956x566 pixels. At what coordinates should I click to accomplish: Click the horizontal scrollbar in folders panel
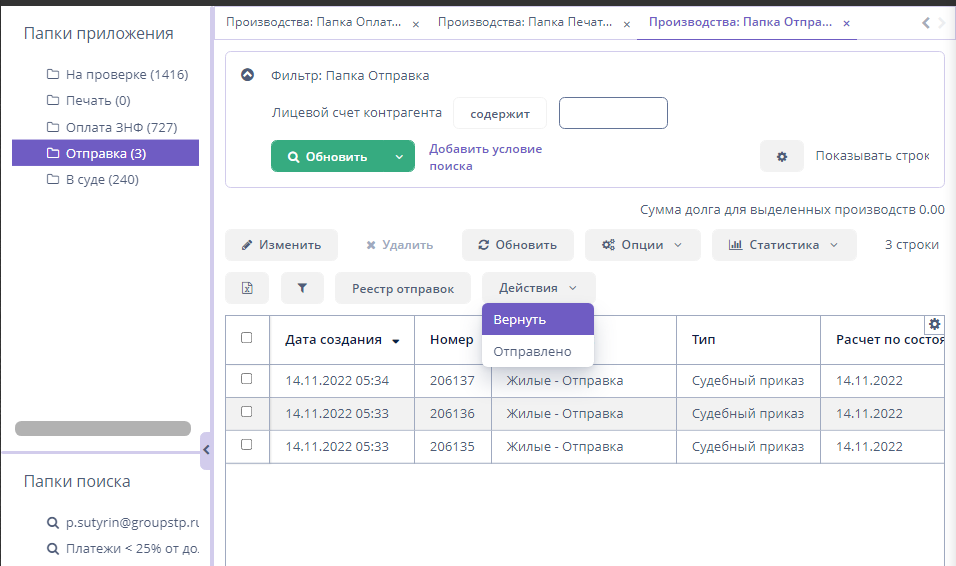(103, 428)
